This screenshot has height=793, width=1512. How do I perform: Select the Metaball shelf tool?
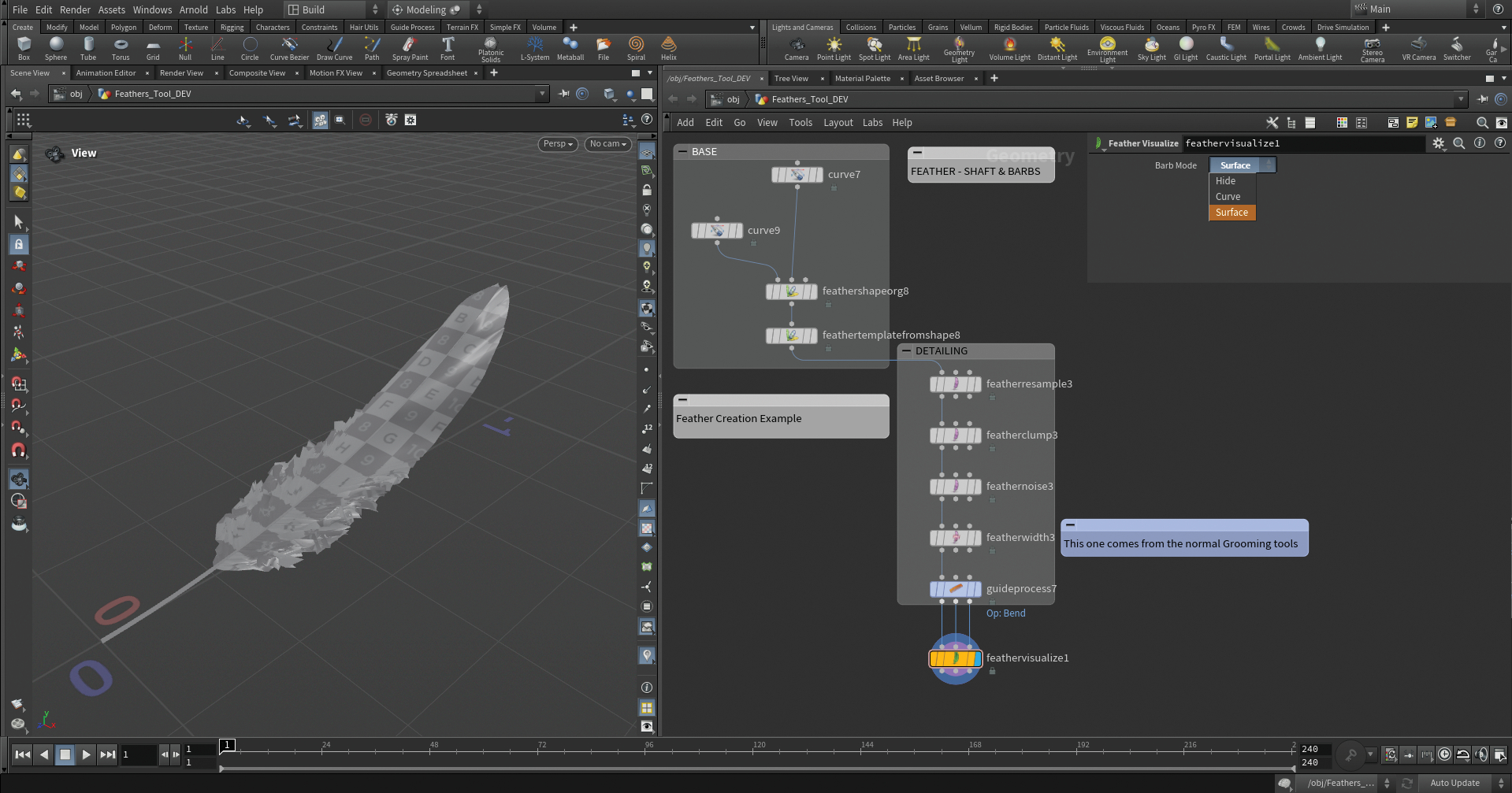point(570,48)
